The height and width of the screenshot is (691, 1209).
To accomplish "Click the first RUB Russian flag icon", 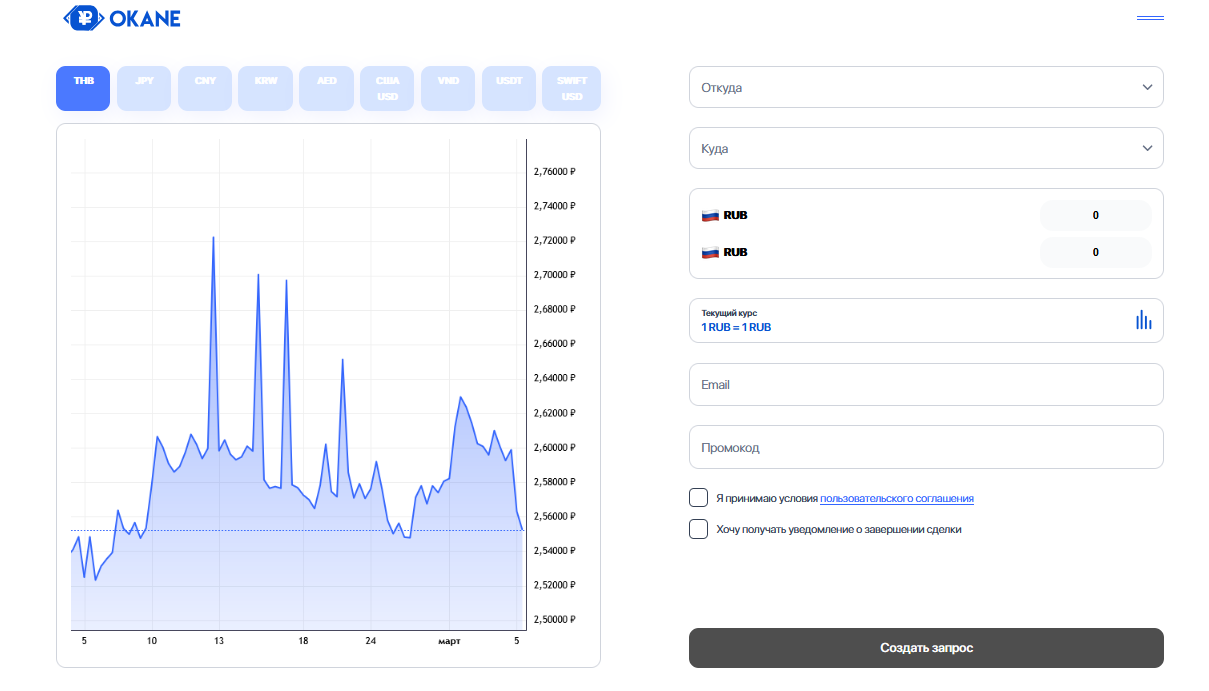I will pyautogui.click(x=710, y=215).
